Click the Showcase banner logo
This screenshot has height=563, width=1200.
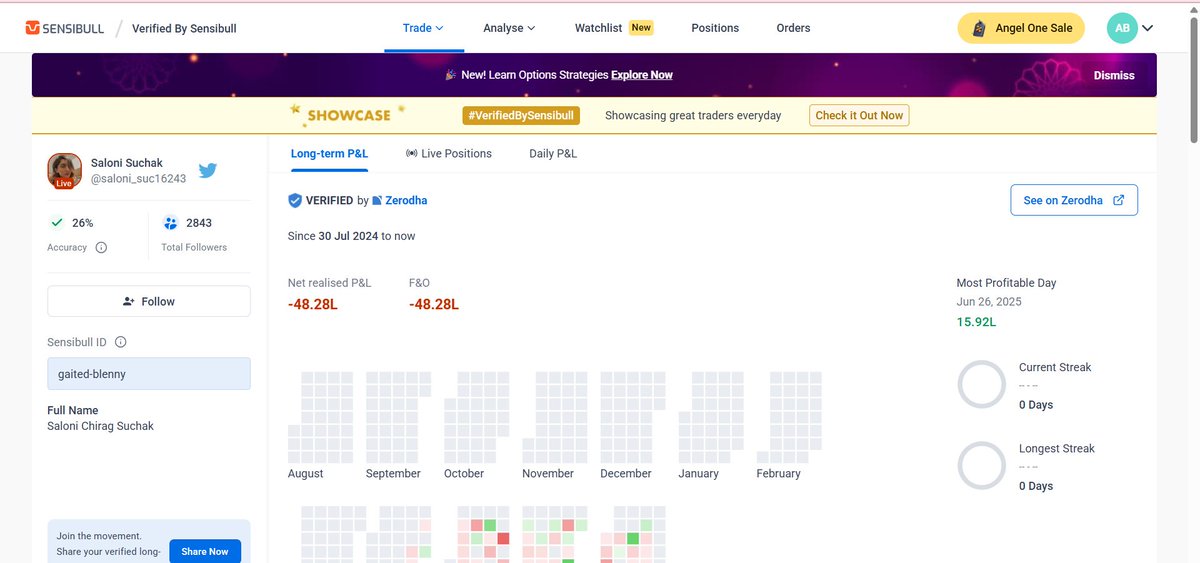[x=348, y=114]
